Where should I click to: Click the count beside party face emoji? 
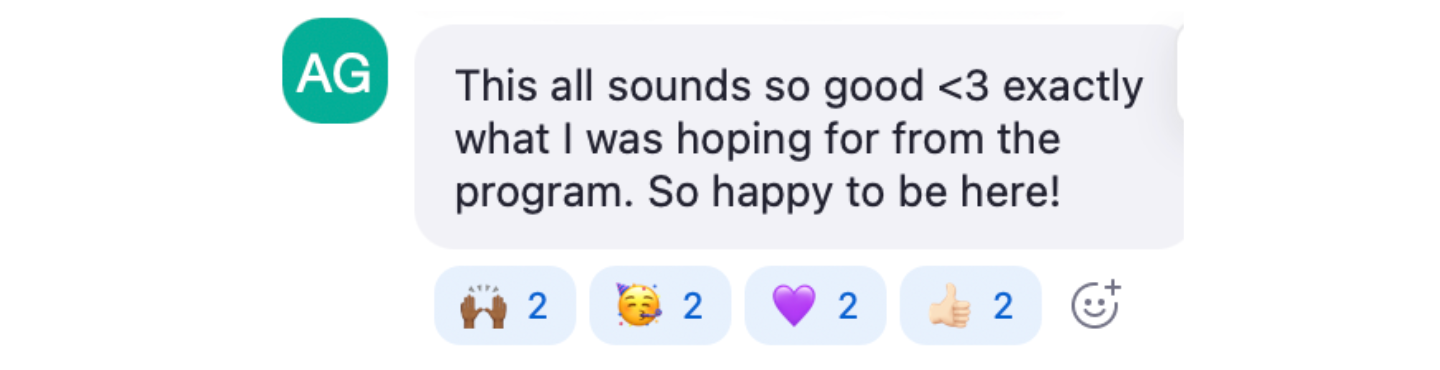(693, 306)
